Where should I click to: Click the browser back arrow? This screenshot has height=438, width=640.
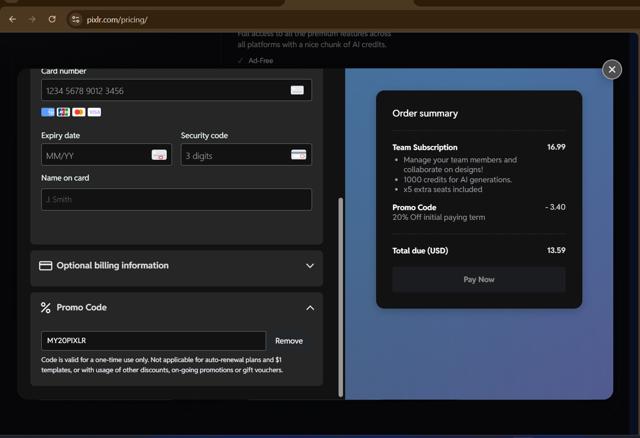(12, 19)
